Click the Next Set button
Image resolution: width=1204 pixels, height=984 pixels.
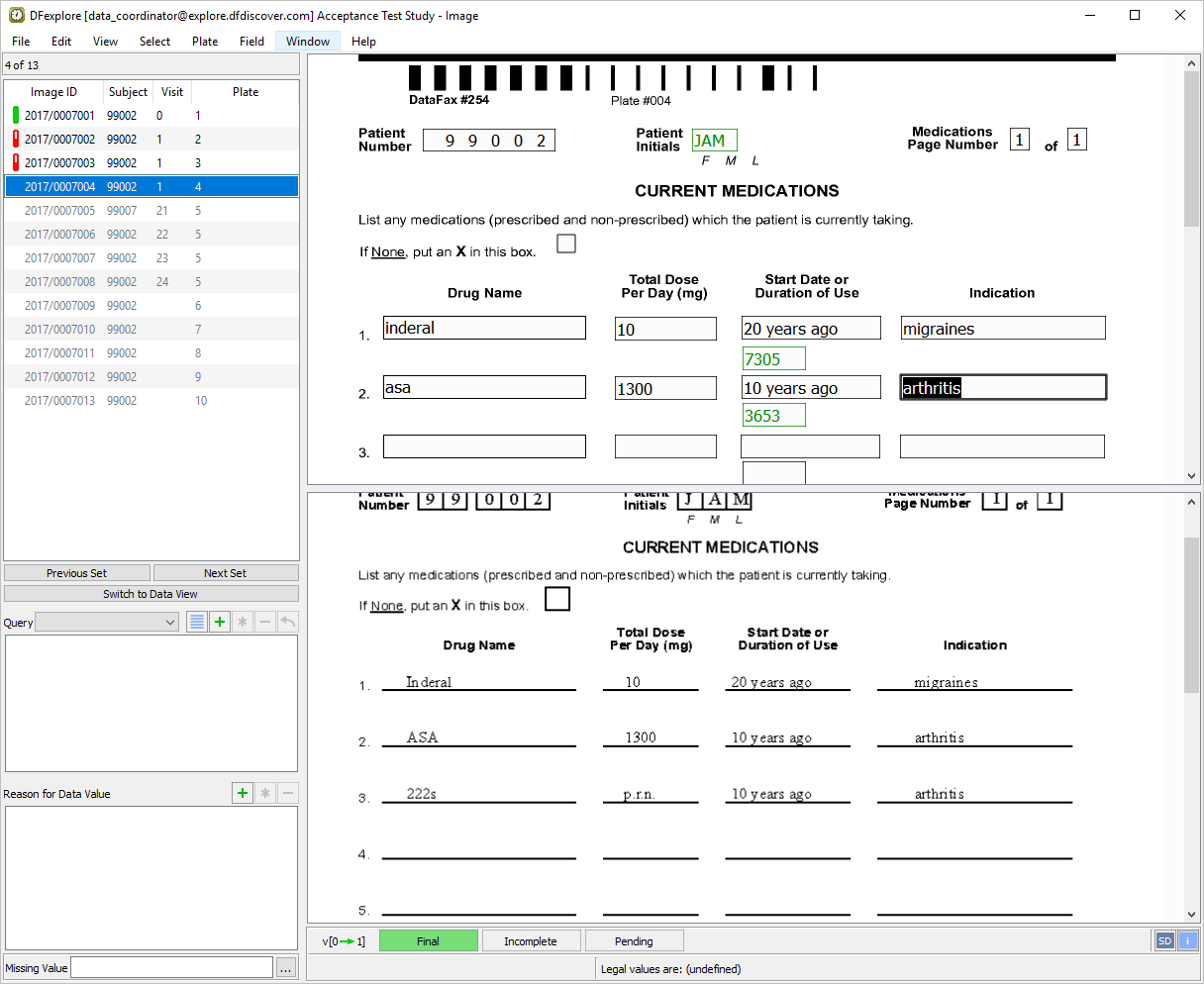[x=226, y=573]
